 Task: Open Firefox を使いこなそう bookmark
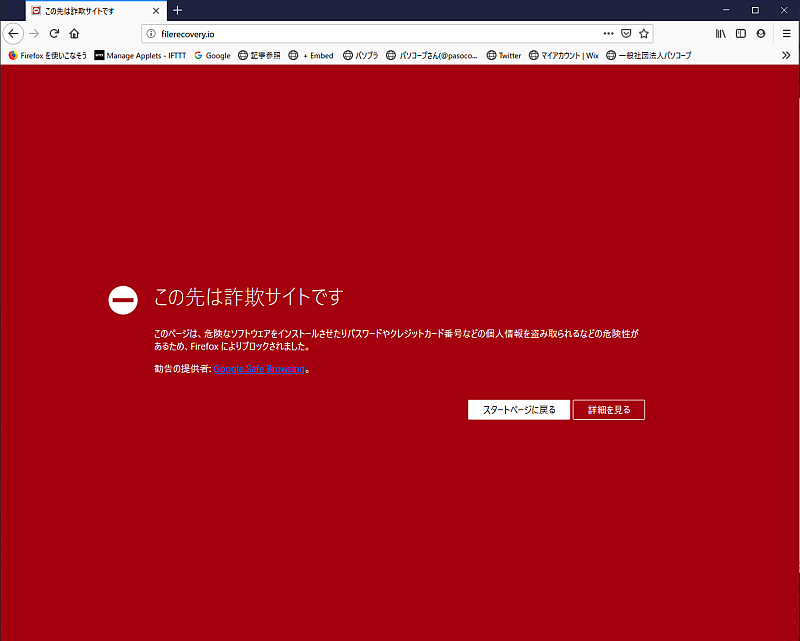(47, 55)
